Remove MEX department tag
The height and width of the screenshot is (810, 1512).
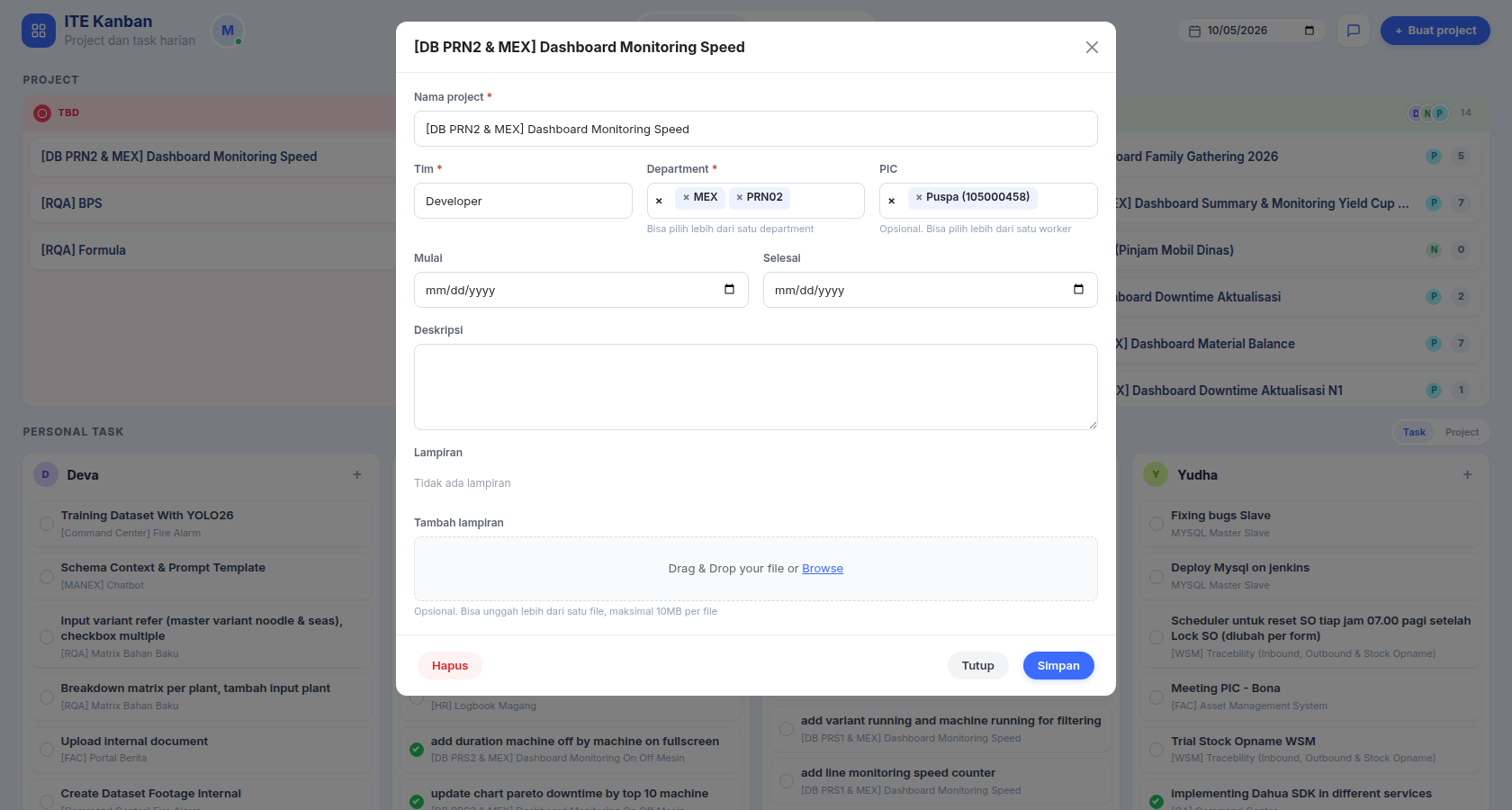[686, 197]
